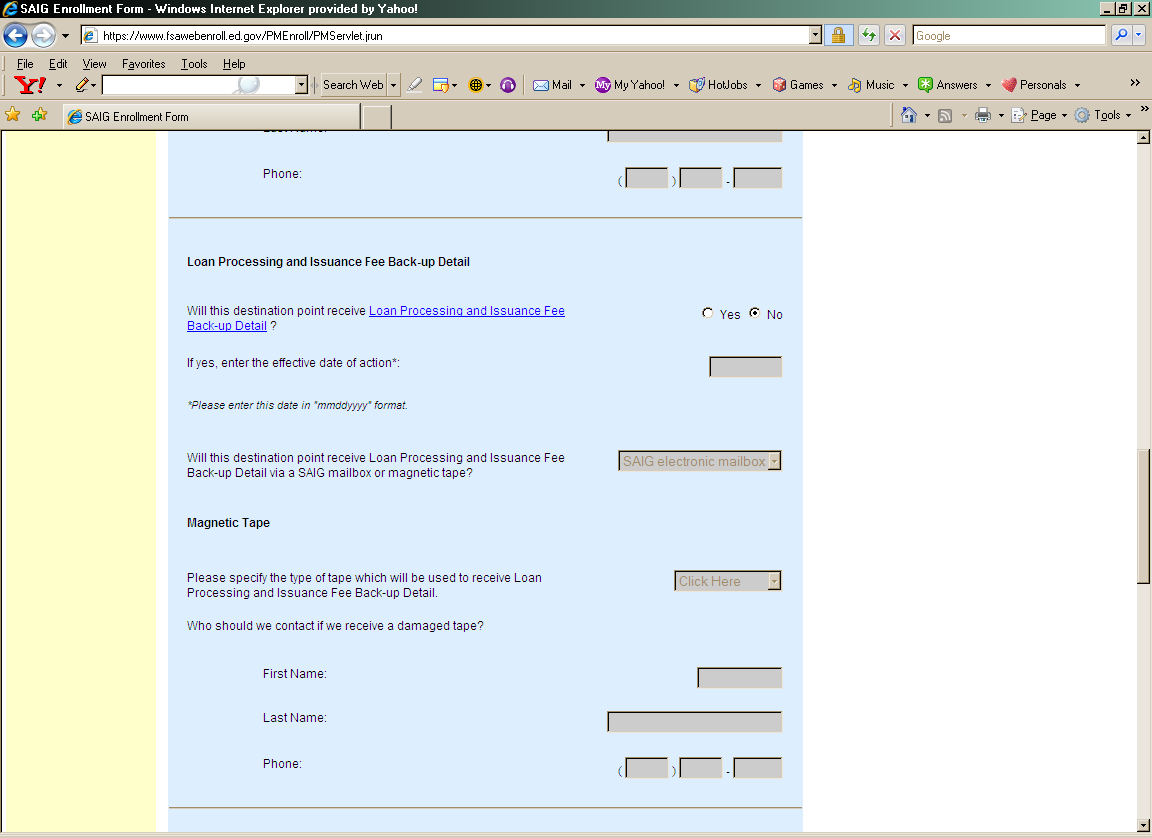Viewport: 1152px width, 838px height.
Task: Select Yes for Fee Back-up Detail
Action: tap(709, 313)
